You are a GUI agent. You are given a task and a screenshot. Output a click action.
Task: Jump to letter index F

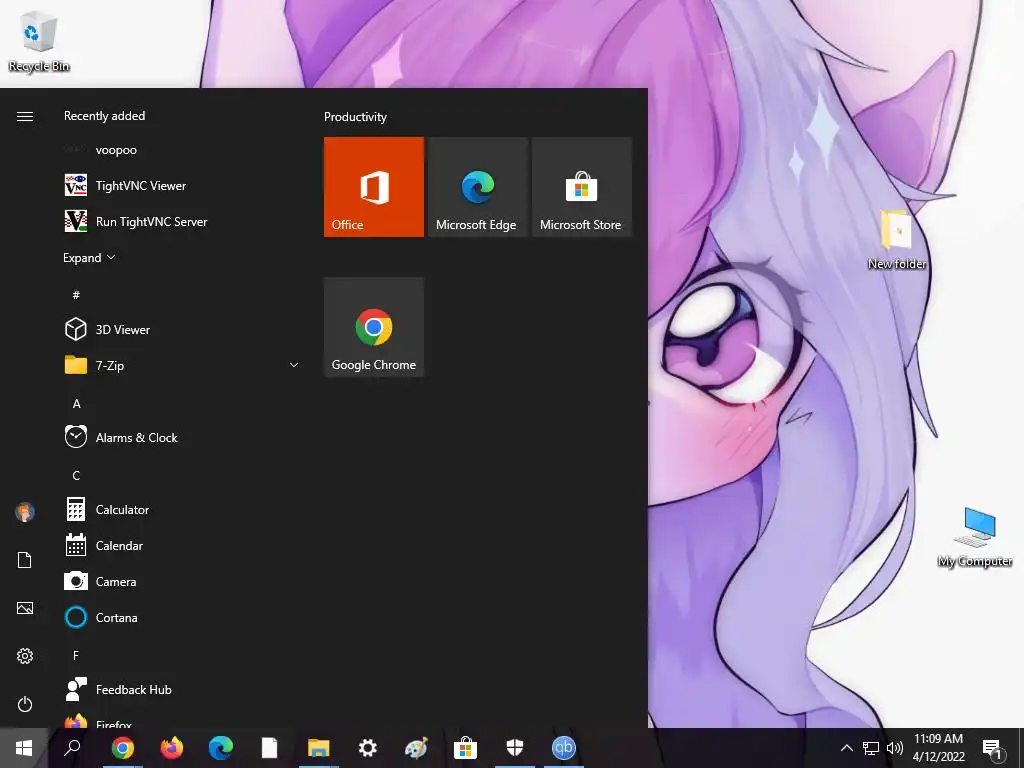76,655
